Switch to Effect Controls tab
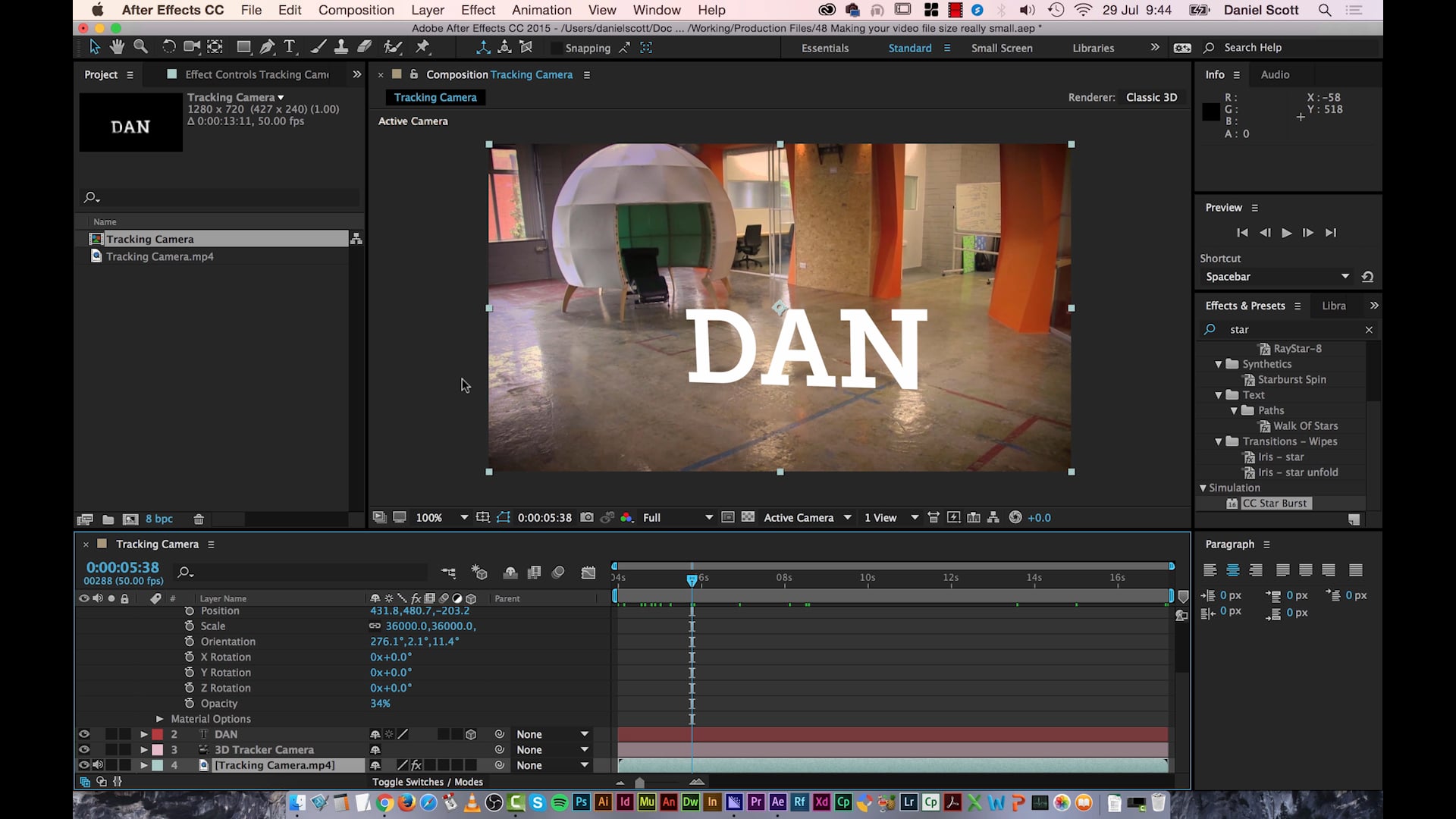This screenshot has width=1456, height=819. point(257,74)
